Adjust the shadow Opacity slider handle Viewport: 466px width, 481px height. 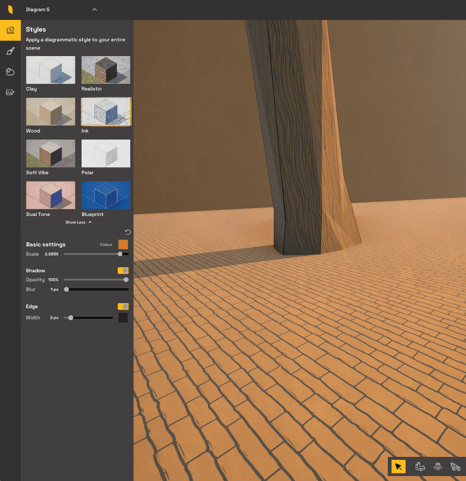point(126,280)
